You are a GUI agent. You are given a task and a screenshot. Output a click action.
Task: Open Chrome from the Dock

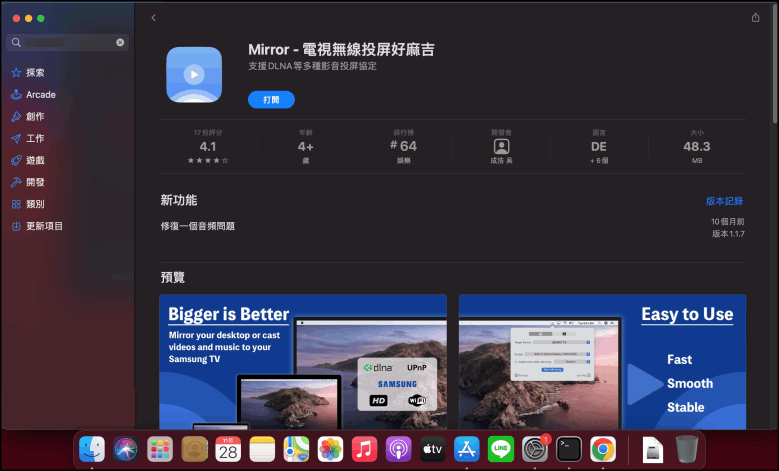coord(603,449)
